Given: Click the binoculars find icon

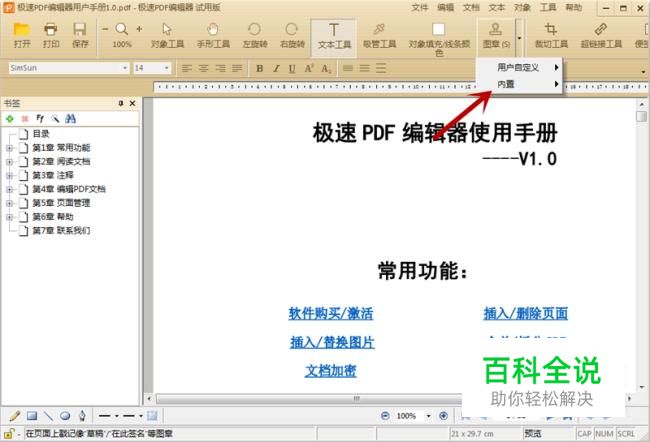Looking at the screenshot, I should pyautogui.click(x=70, y=119).
